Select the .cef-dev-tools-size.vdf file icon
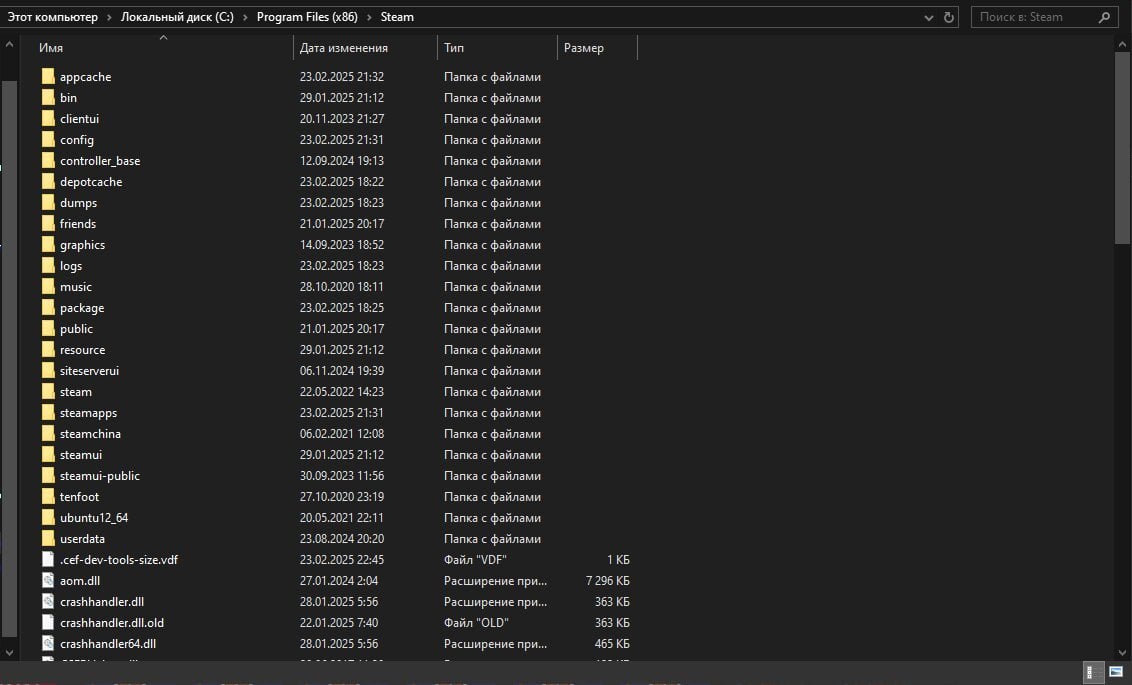The width and height of the screenshot is (1132, 685). pos(48,559)
